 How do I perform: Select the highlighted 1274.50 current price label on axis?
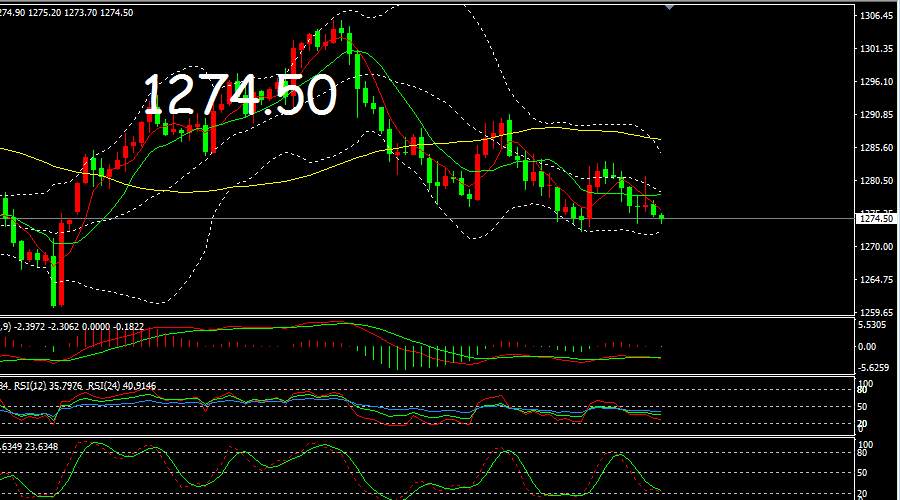pos(876,219)
